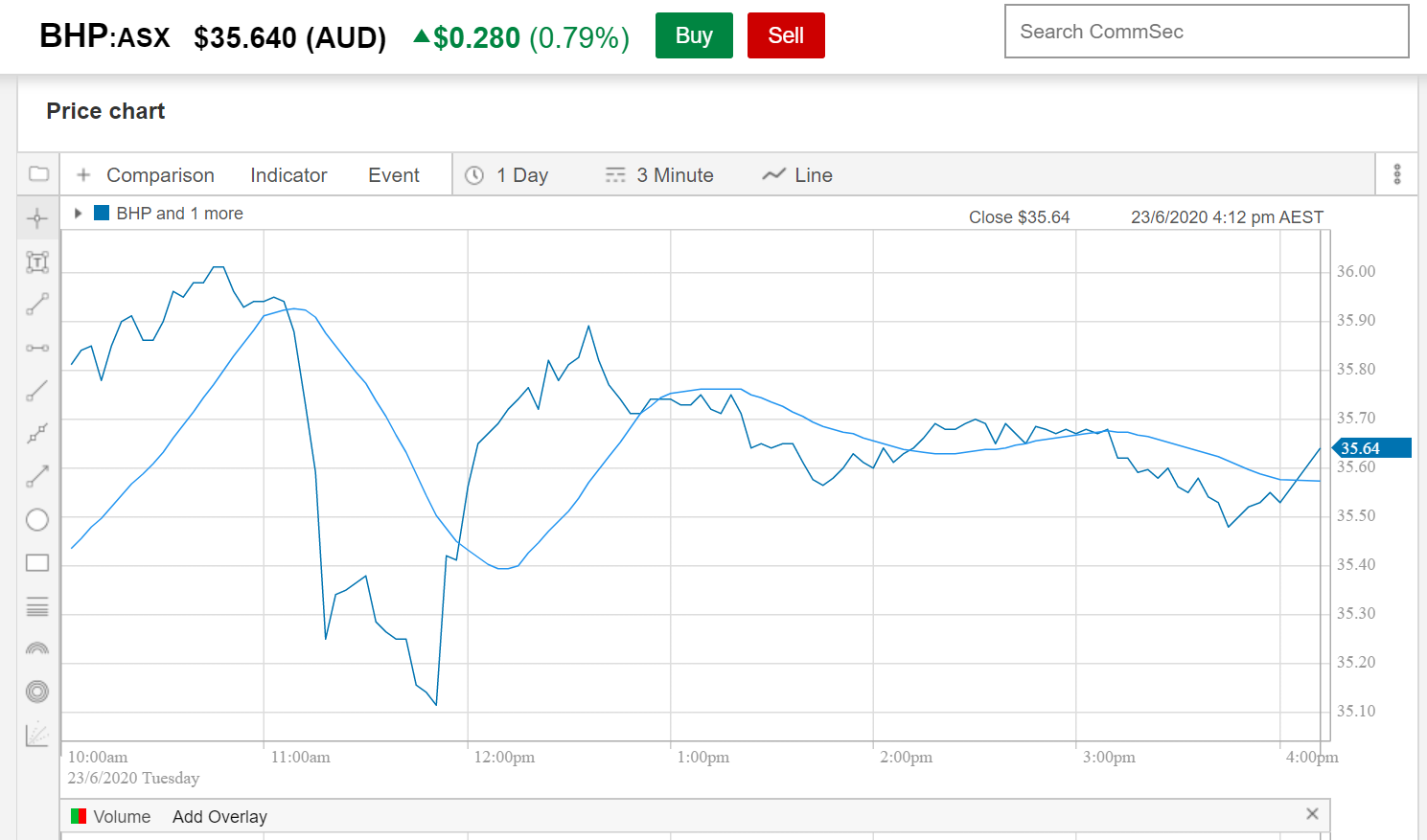Open the 3 Minute interval dropdown
This screenshot has width=1427, height=840.
tap(659, 175)
